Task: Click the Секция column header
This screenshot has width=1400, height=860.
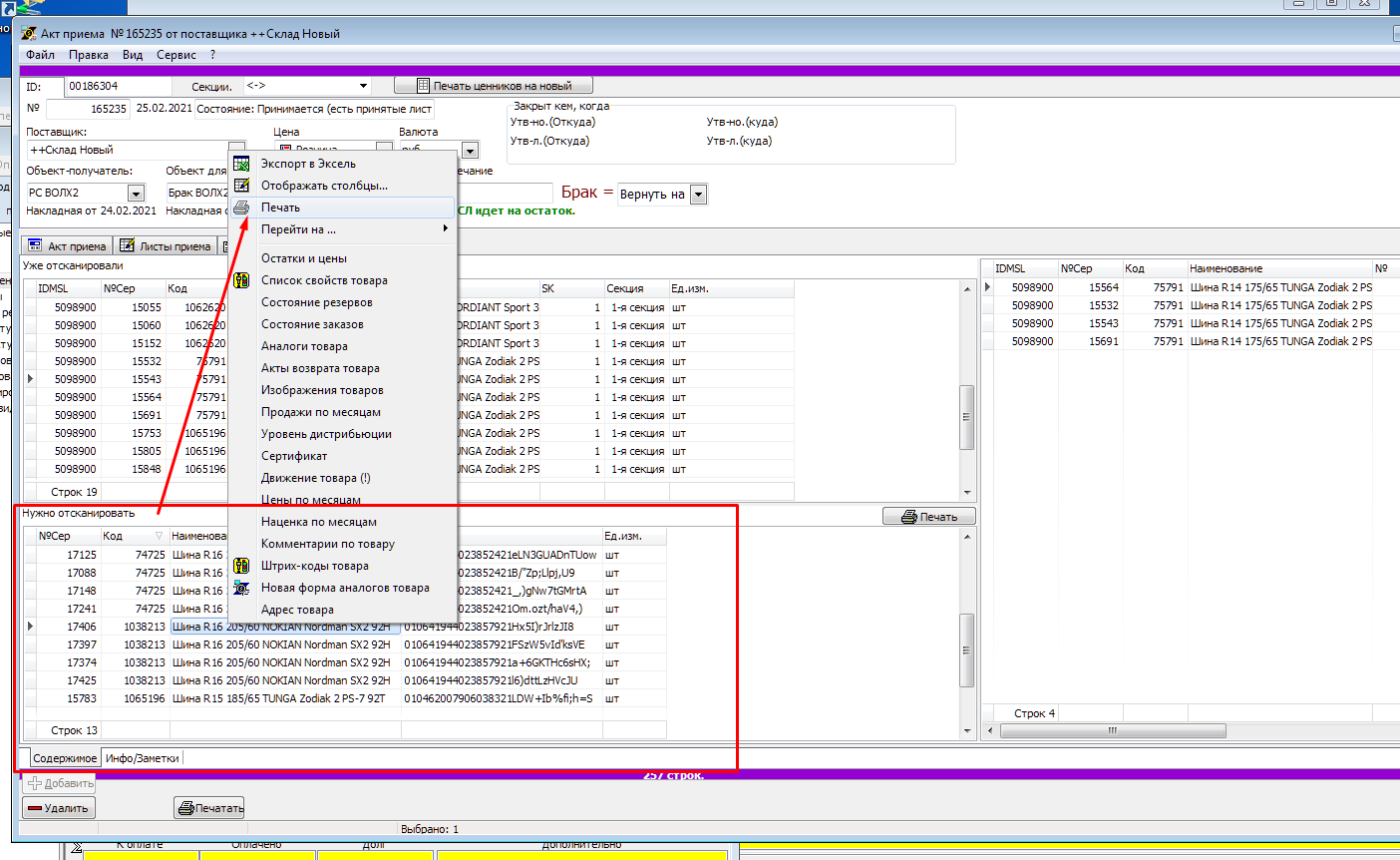Action: pos(635,288)
